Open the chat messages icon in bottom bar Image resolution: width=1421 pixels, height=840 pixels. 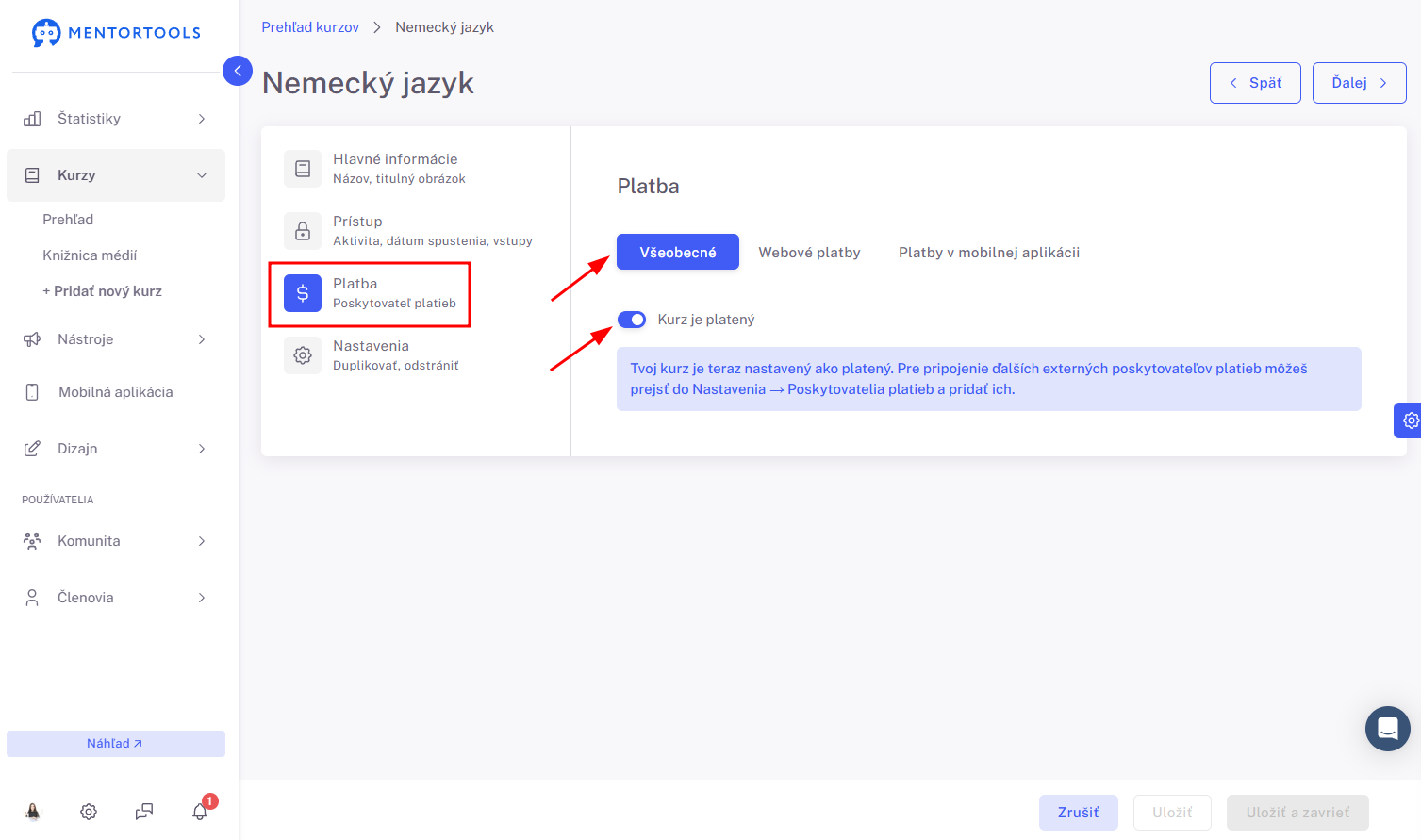(x=144, y=812)
